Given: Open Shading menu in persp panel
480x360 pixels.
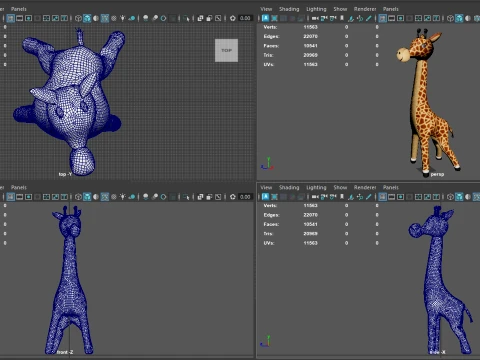Looking at the screenshot, I should point(289,9).
